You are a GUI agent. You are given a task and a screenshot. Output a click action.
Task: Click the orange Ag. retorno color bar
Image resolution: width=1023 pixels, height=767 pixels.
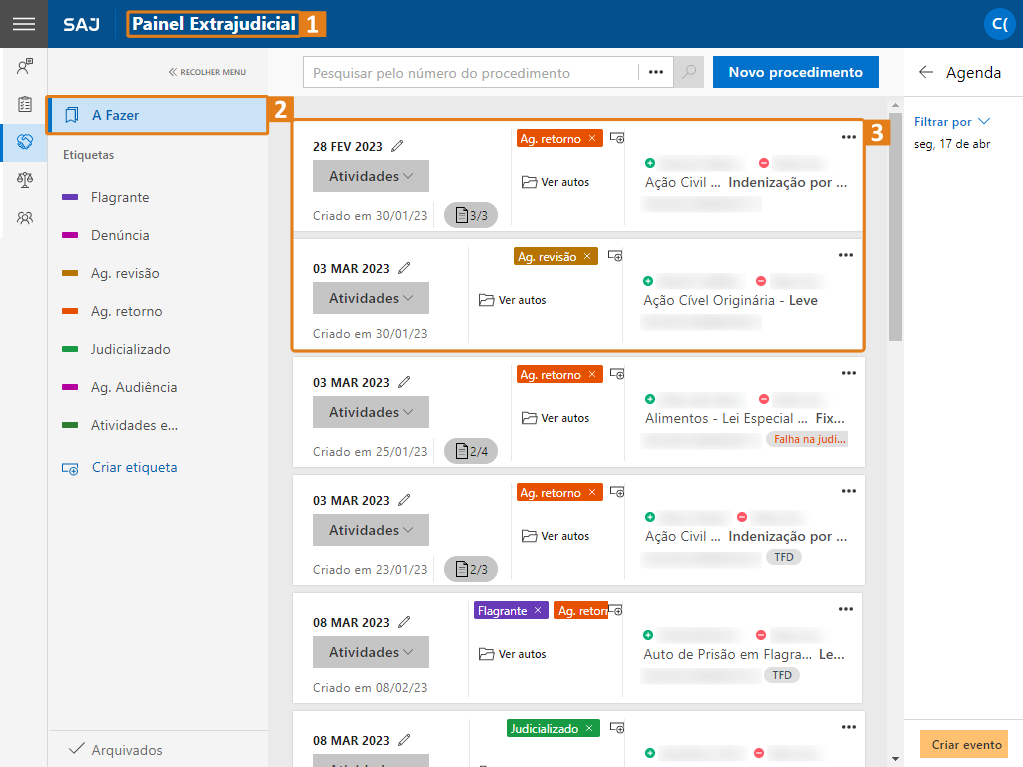[70, 311]
